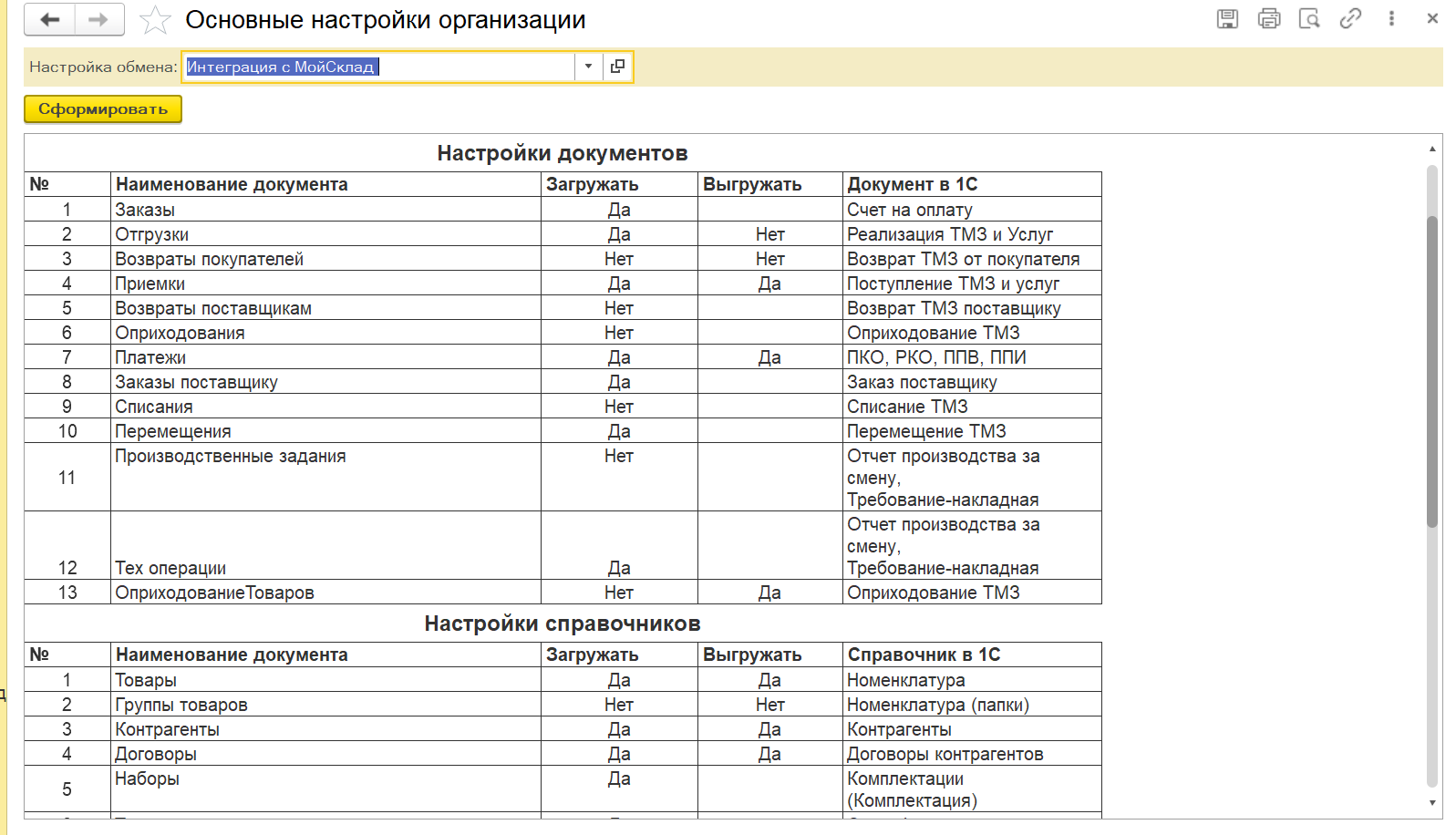
Task: Save report using the floppy disk icon
Action: [x=1227, y=18]
